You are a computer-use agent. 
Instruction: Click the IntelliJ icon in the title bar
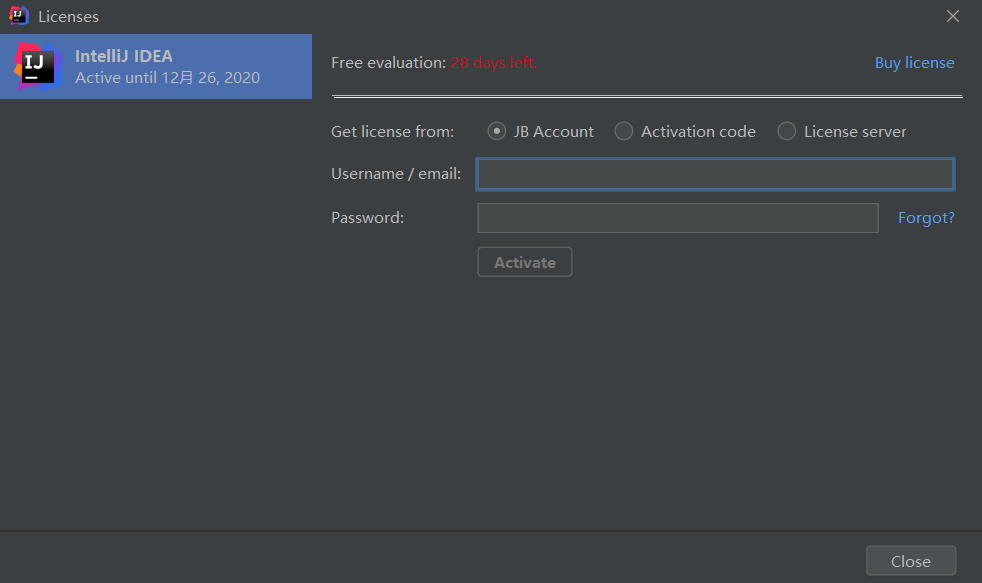click(19, 16)
